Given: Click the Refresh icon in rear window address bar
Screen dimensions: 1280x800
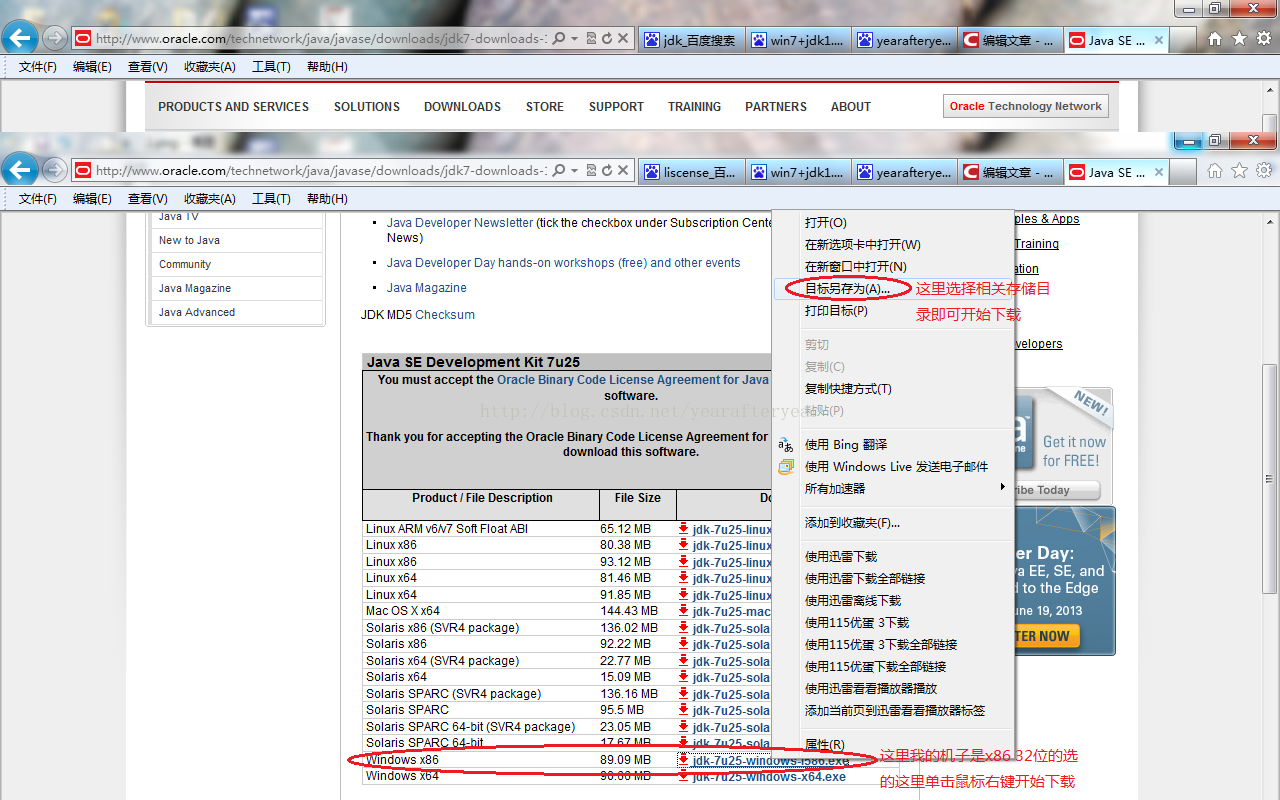Looking at the screenshot, I should (607, 39).
